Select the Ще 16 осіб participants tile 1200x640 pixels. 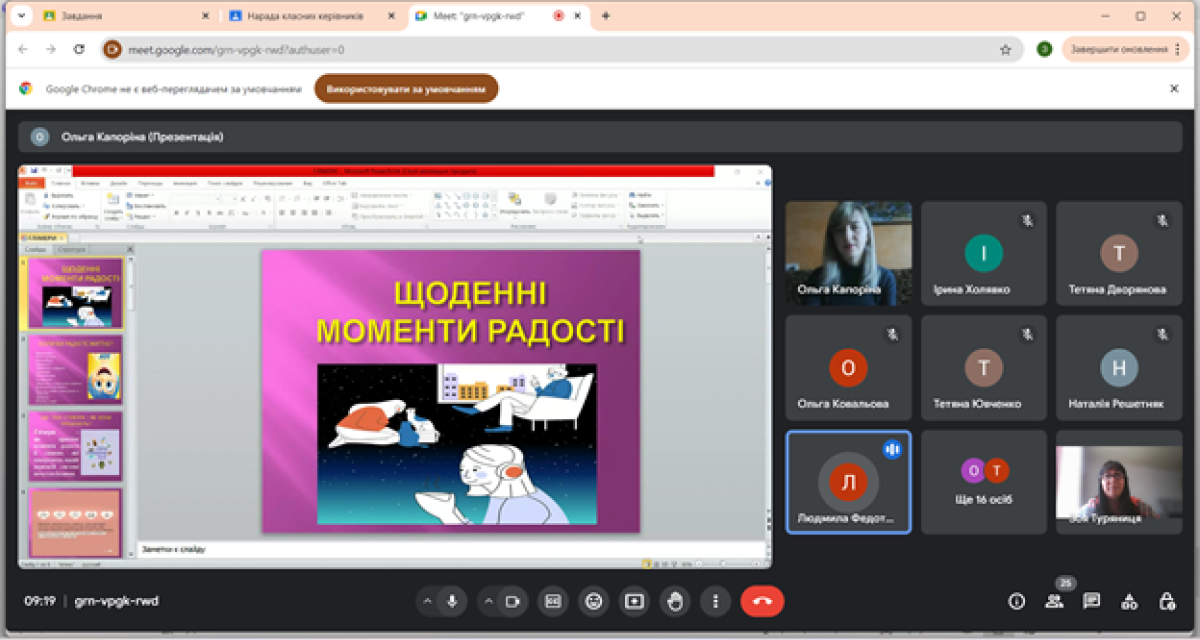(x=984, y=482)
